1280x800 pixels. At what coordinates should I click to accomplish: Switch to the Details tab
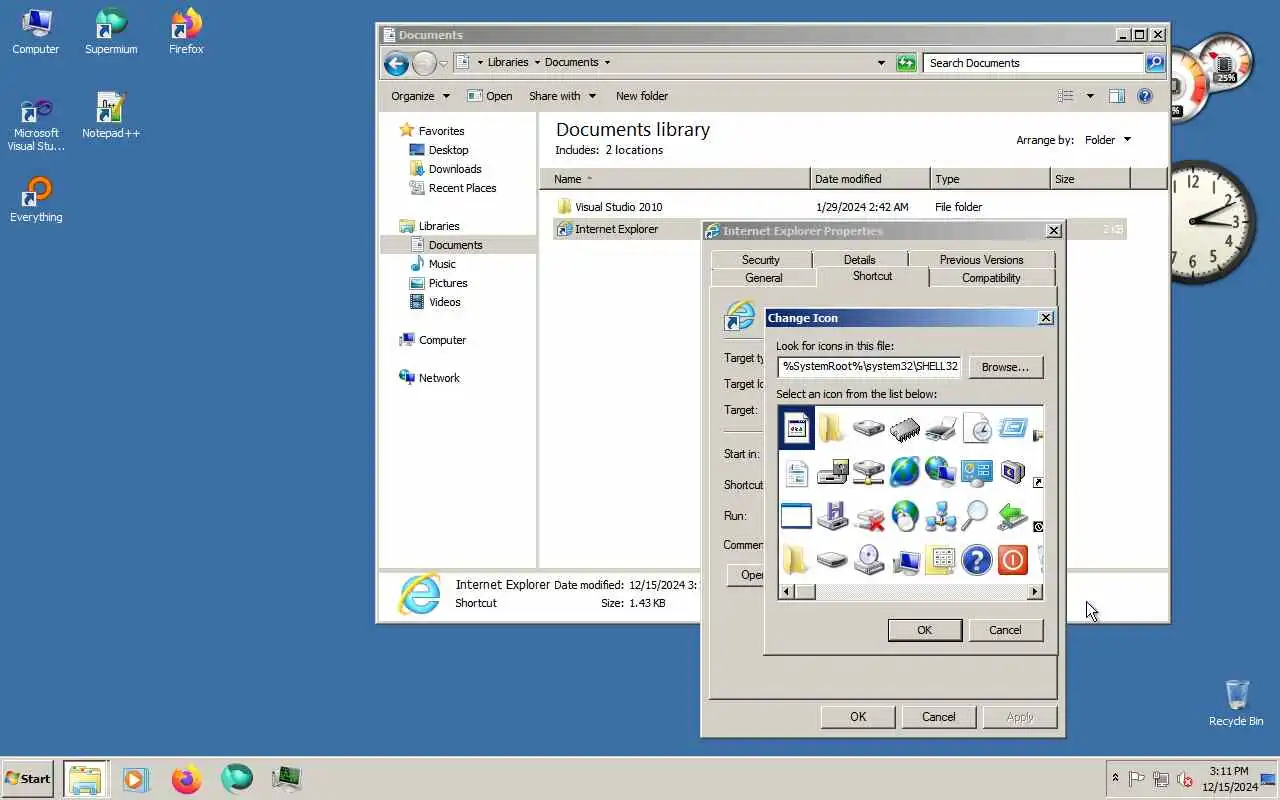[x=859, y=259]
